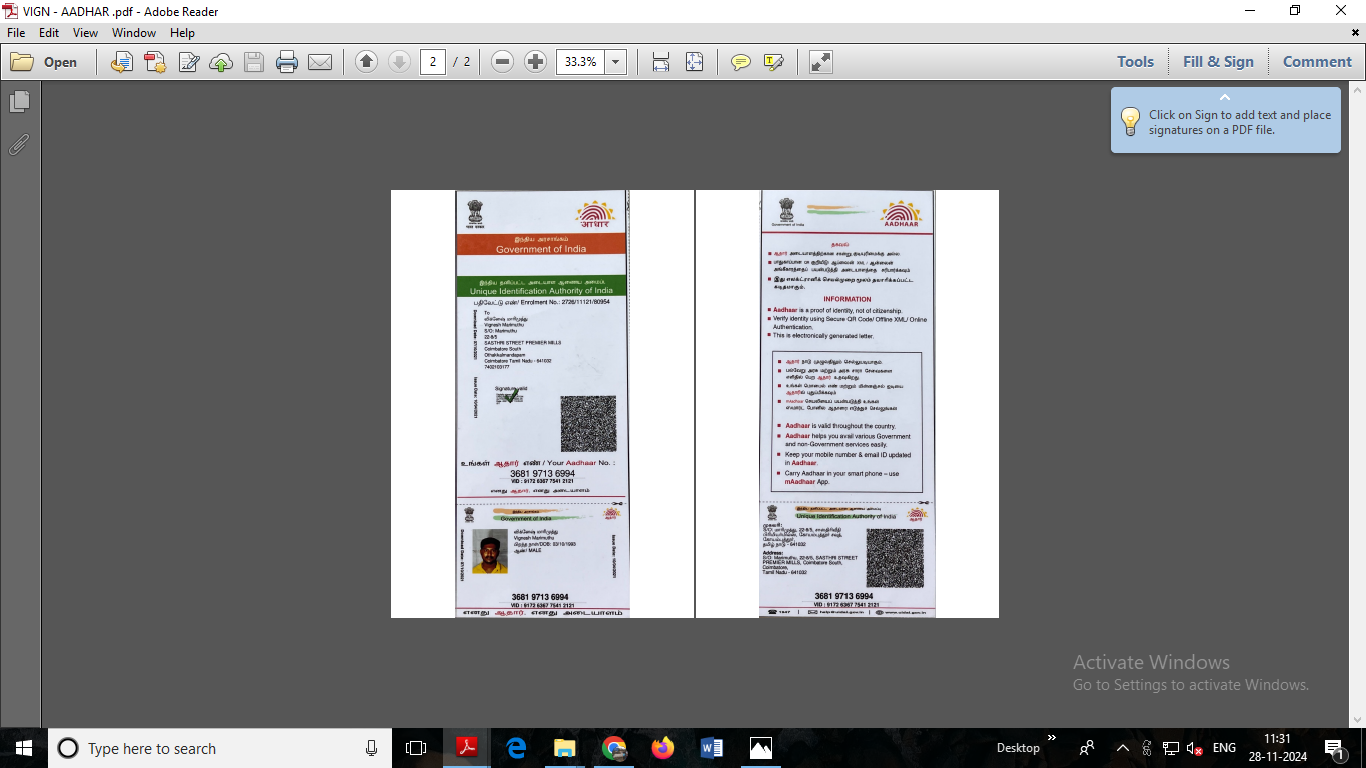1366x768 pixels.
Task: Click the zoom in plus button
Action: (535, 62)
